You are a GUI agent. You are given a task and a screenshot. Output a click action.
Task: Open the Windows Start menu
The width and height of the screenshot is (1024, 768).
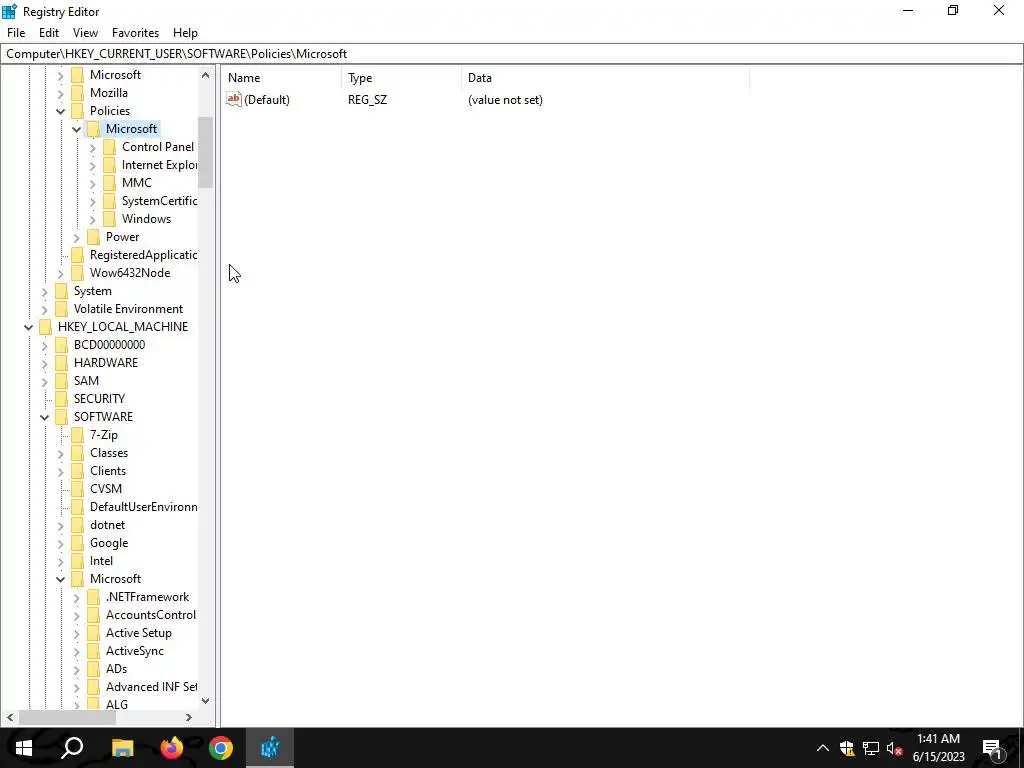24,748
